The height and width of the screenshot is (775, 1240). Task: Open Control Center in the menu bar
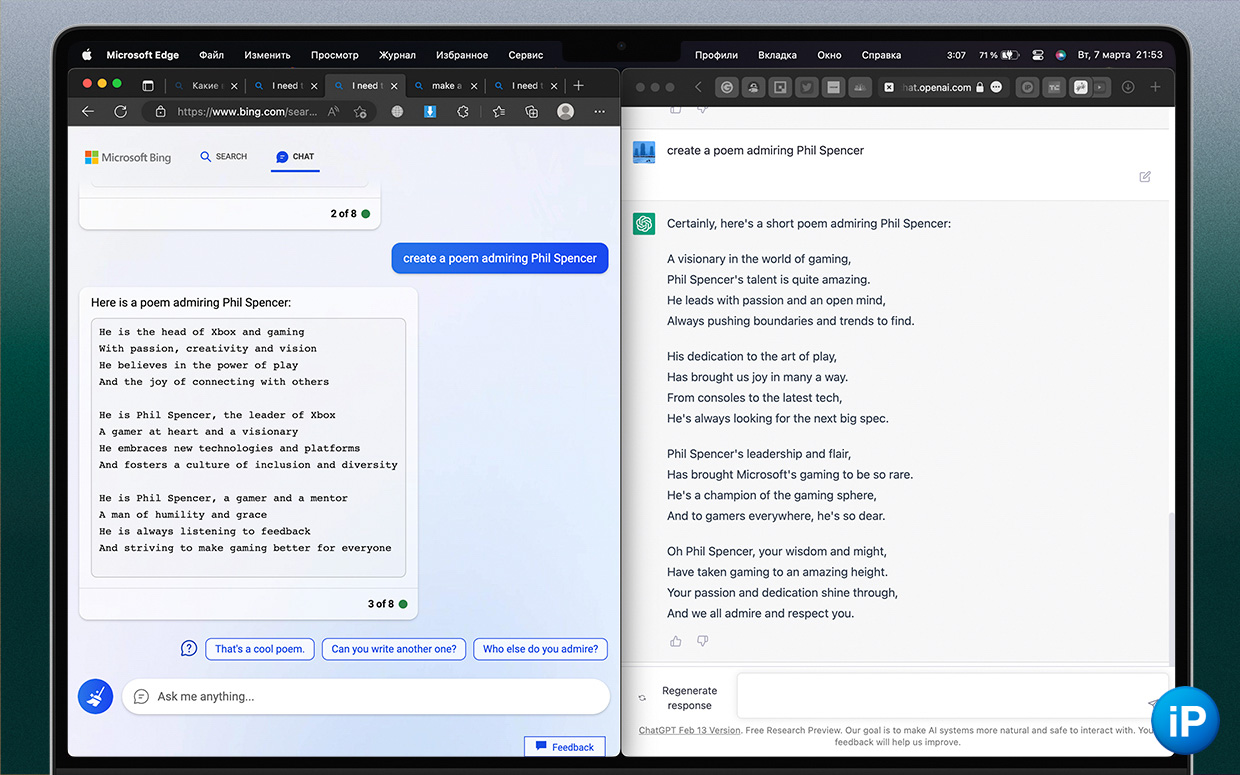pos(1037,55)
